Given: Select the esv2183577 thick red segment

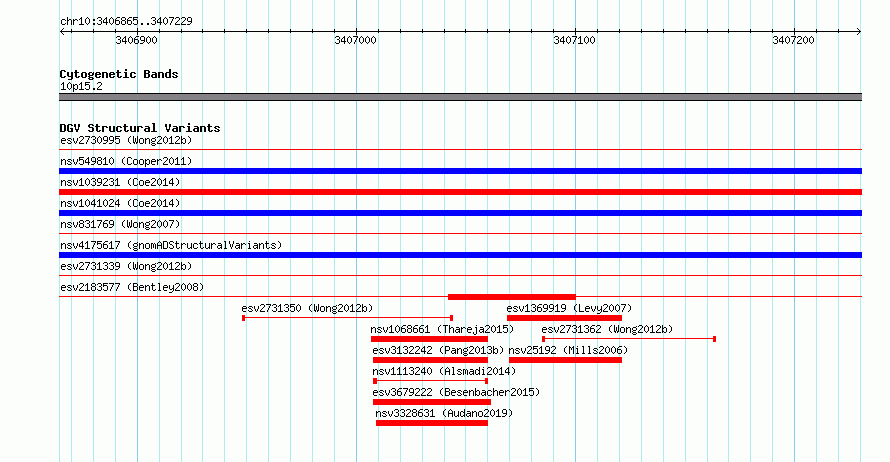Looking at the screenshot, I should pos(512,297).
